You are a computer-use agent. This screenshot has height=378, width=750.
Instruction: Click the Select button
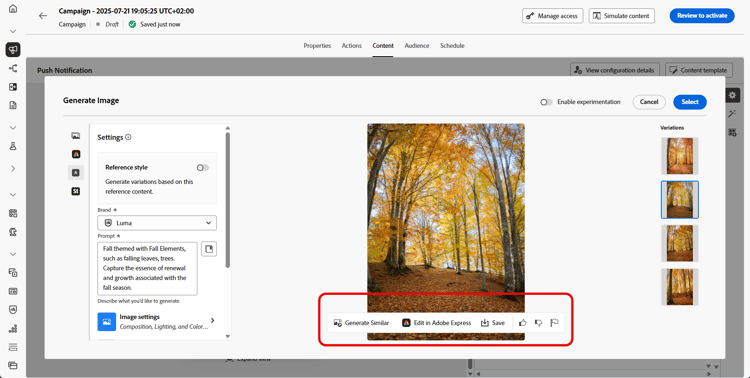click(690, 102)
